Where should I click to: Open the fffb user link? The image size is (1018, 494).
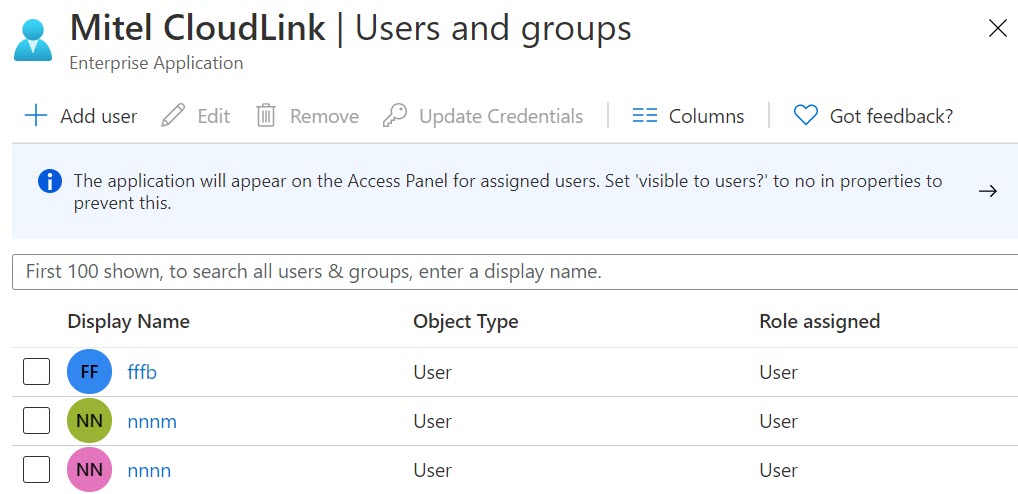[142, 373]
